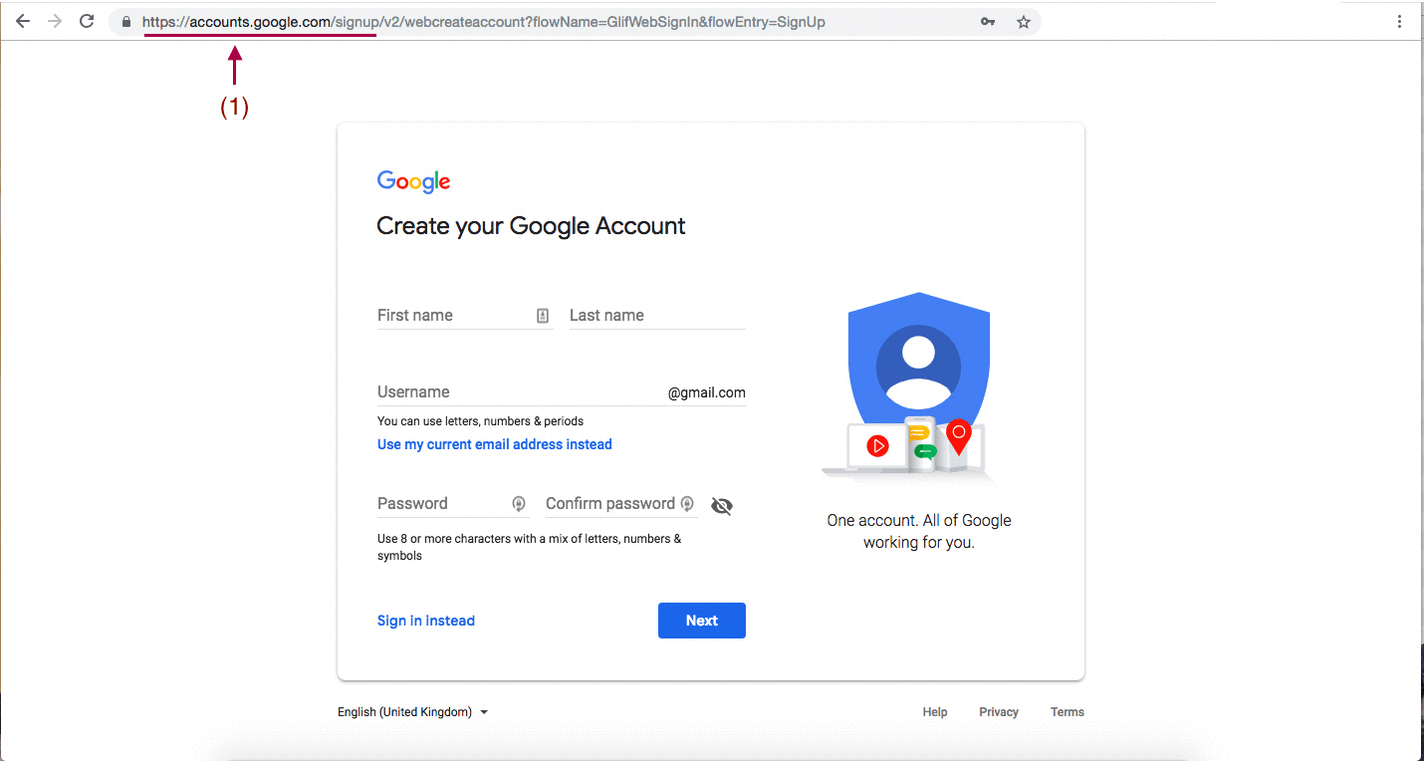Screen dimensions: 1424x762
Task: Click the padlock site security icon
Action: point(126,22)
